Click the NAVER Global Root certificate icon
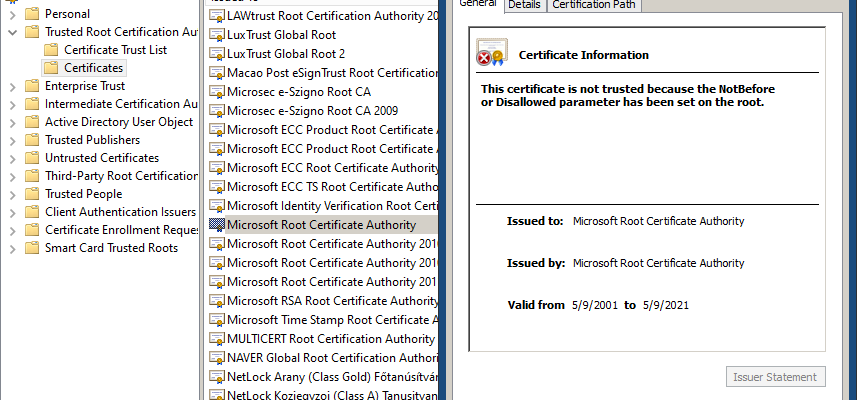This screenshot has height=400, width=858. (x=217, y=358)
